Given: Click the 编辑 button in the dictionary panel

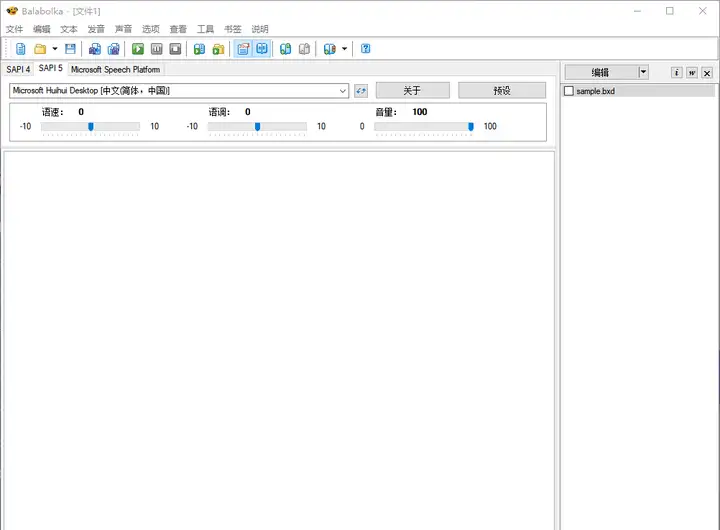Looking at the screenshot, I should (x=601, y=72).
